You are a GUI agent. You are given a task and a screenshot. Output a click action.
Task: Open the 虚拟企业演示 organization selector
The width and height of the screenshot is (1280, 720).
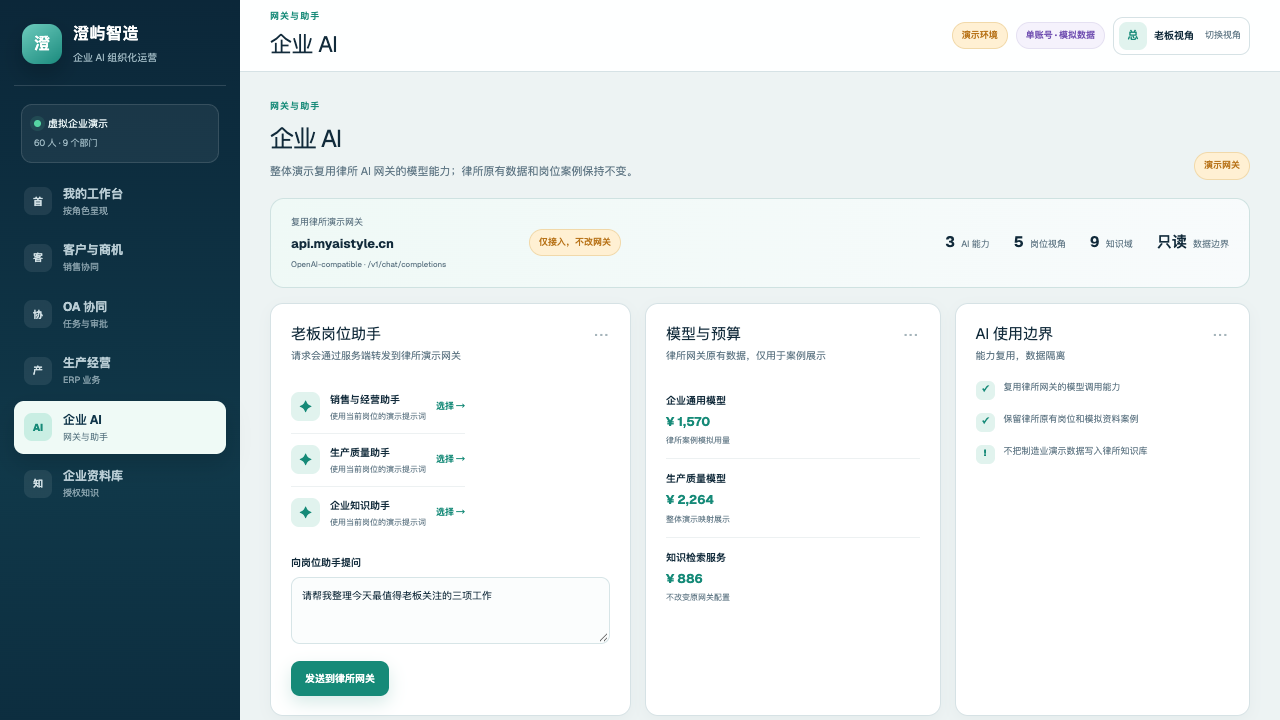[x=120, y=133]
